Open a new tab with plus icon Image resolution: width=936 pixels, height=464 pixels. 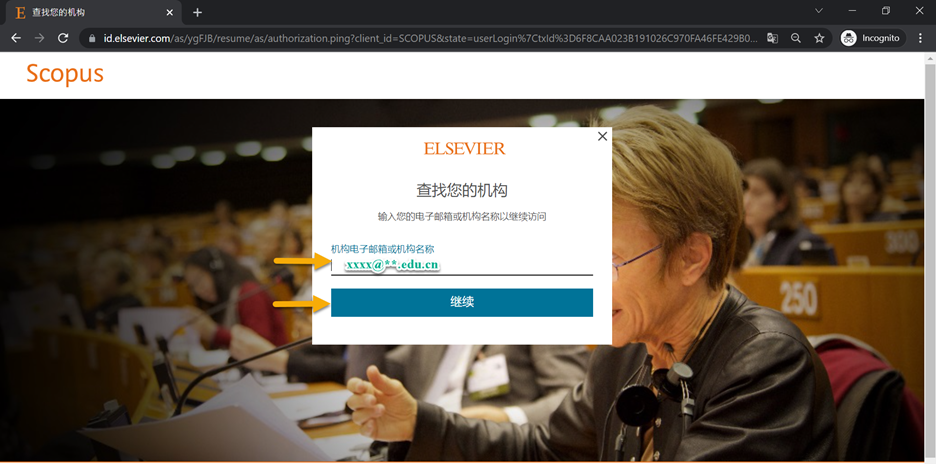198,13
